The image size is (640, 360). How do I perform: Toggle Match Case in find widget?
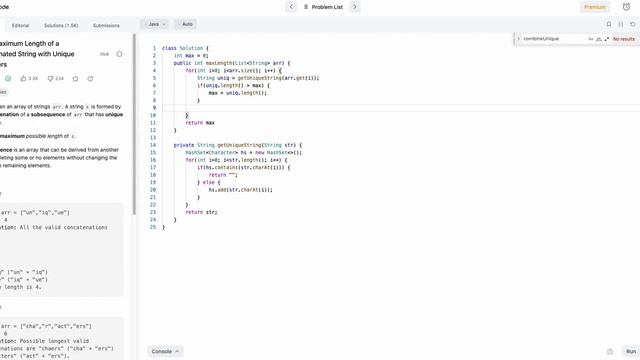(590, 39)
